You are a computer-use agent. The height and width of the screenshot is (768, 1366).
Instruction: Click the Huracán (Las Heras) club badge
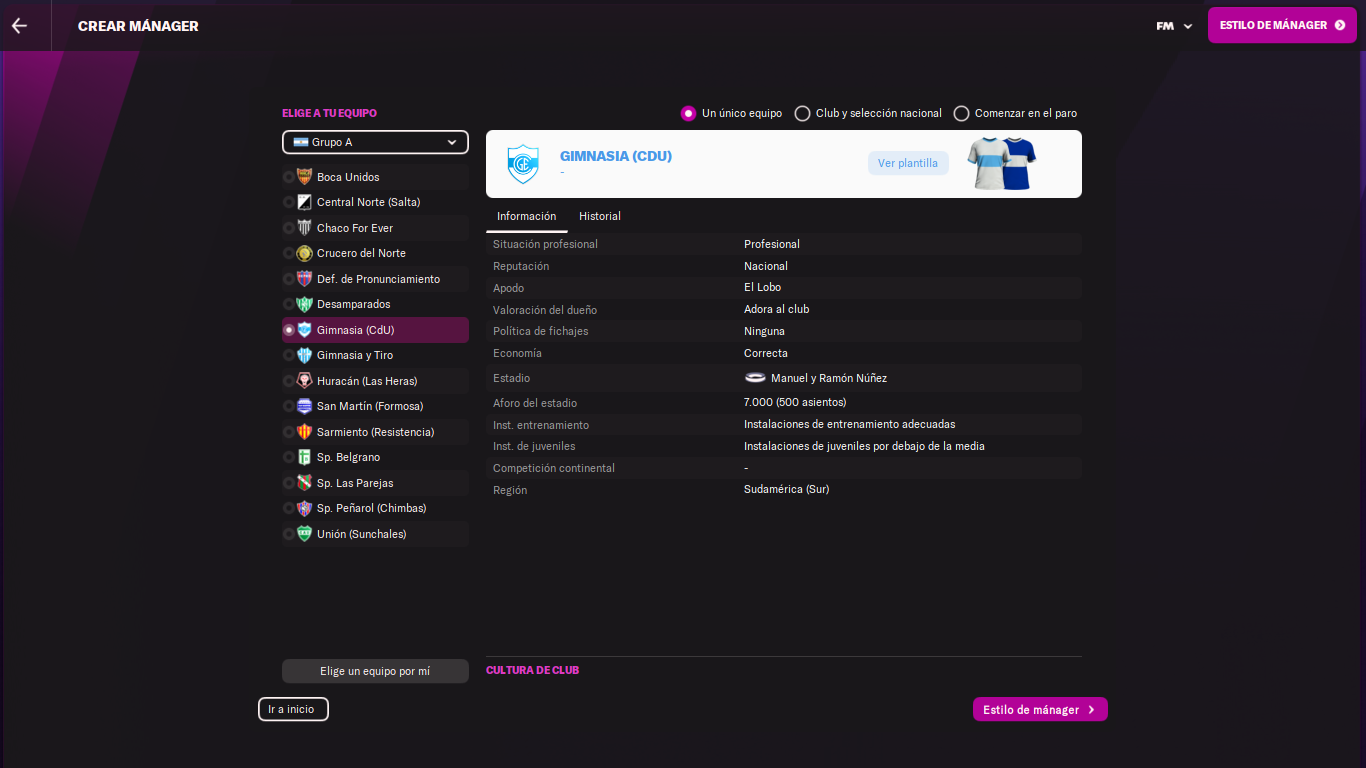(x=304, y=381)
